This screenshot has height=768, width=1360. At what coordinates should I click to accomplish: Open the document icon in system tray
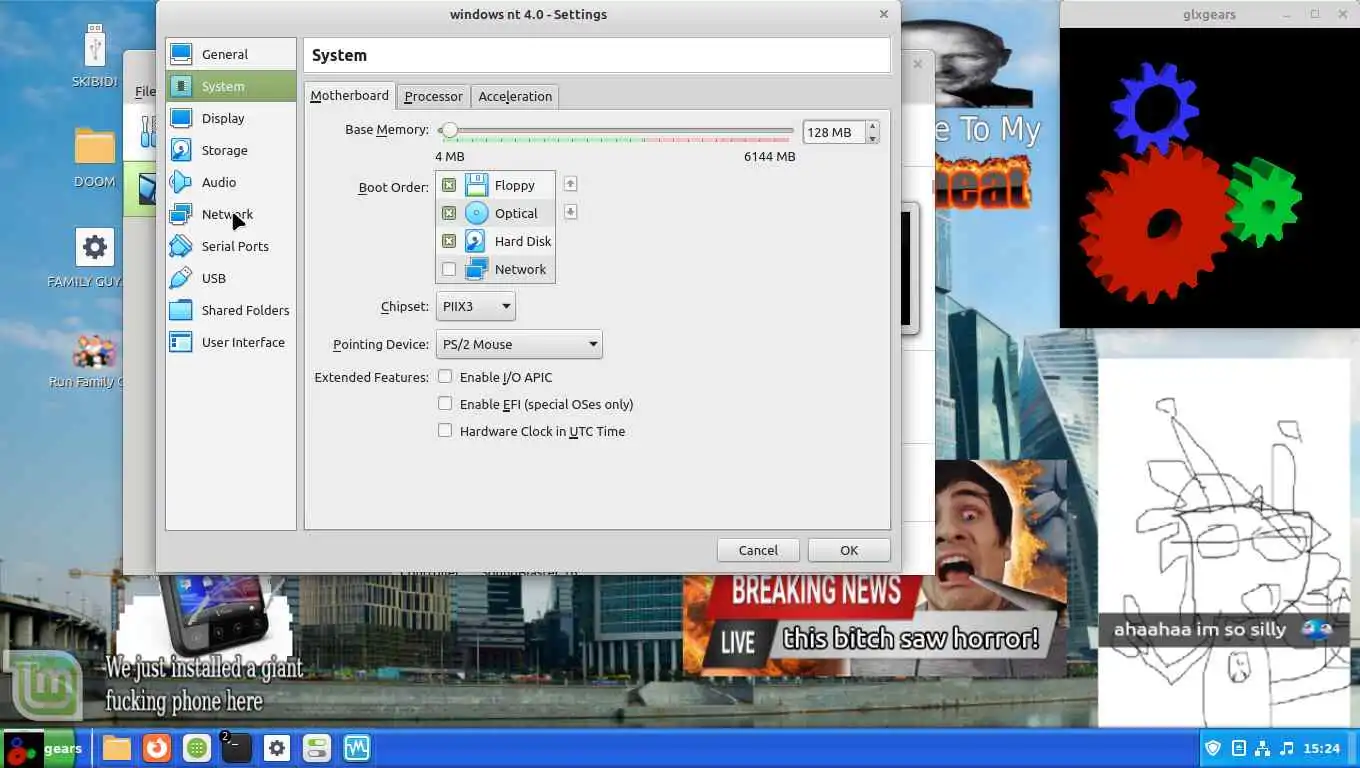point(1238,748)
